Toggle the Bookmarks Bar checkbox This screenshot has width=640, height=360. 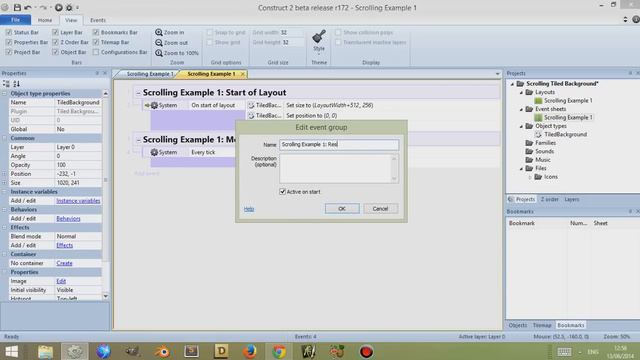tap(96, 32)
